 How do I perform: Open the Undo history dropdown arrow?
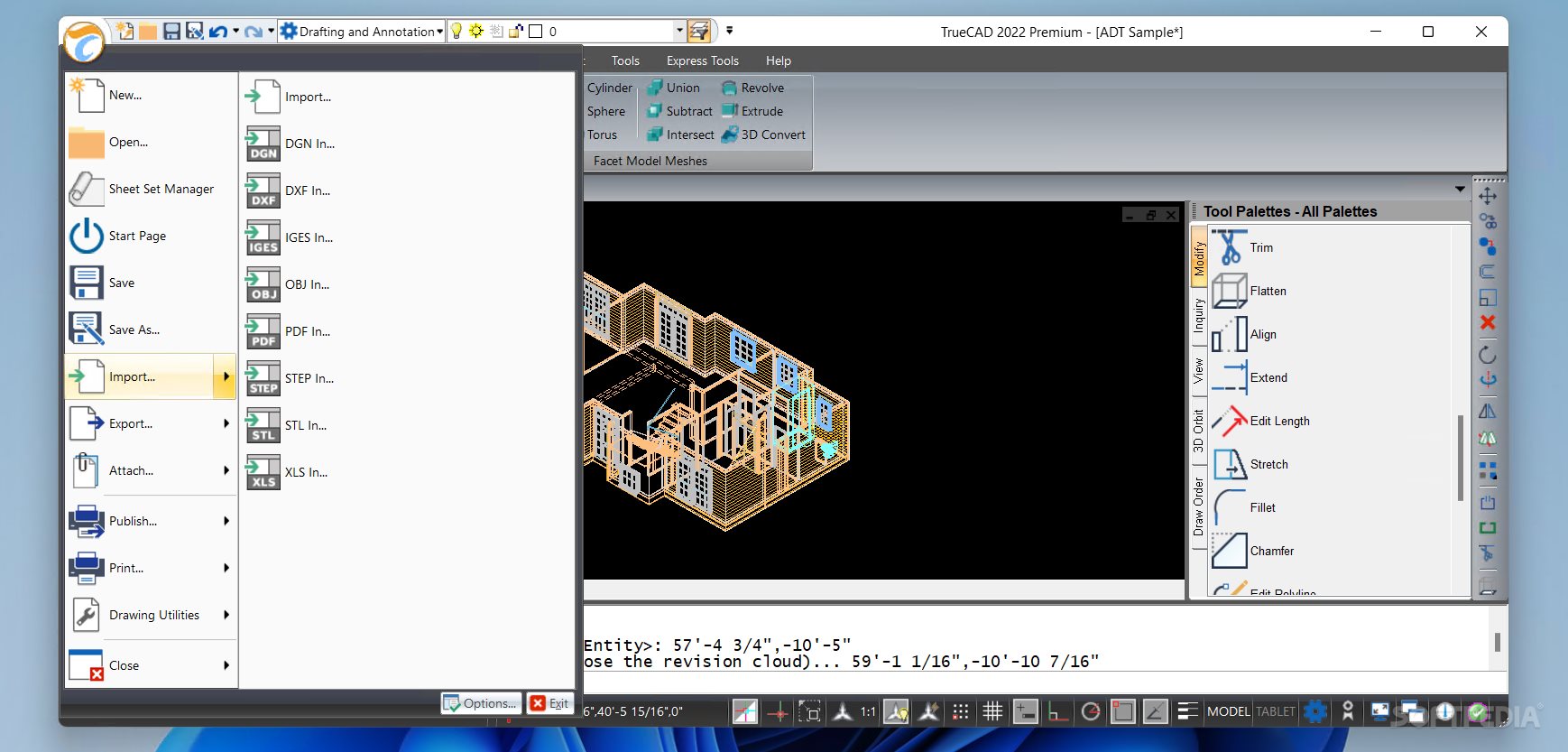coord(236,32)
